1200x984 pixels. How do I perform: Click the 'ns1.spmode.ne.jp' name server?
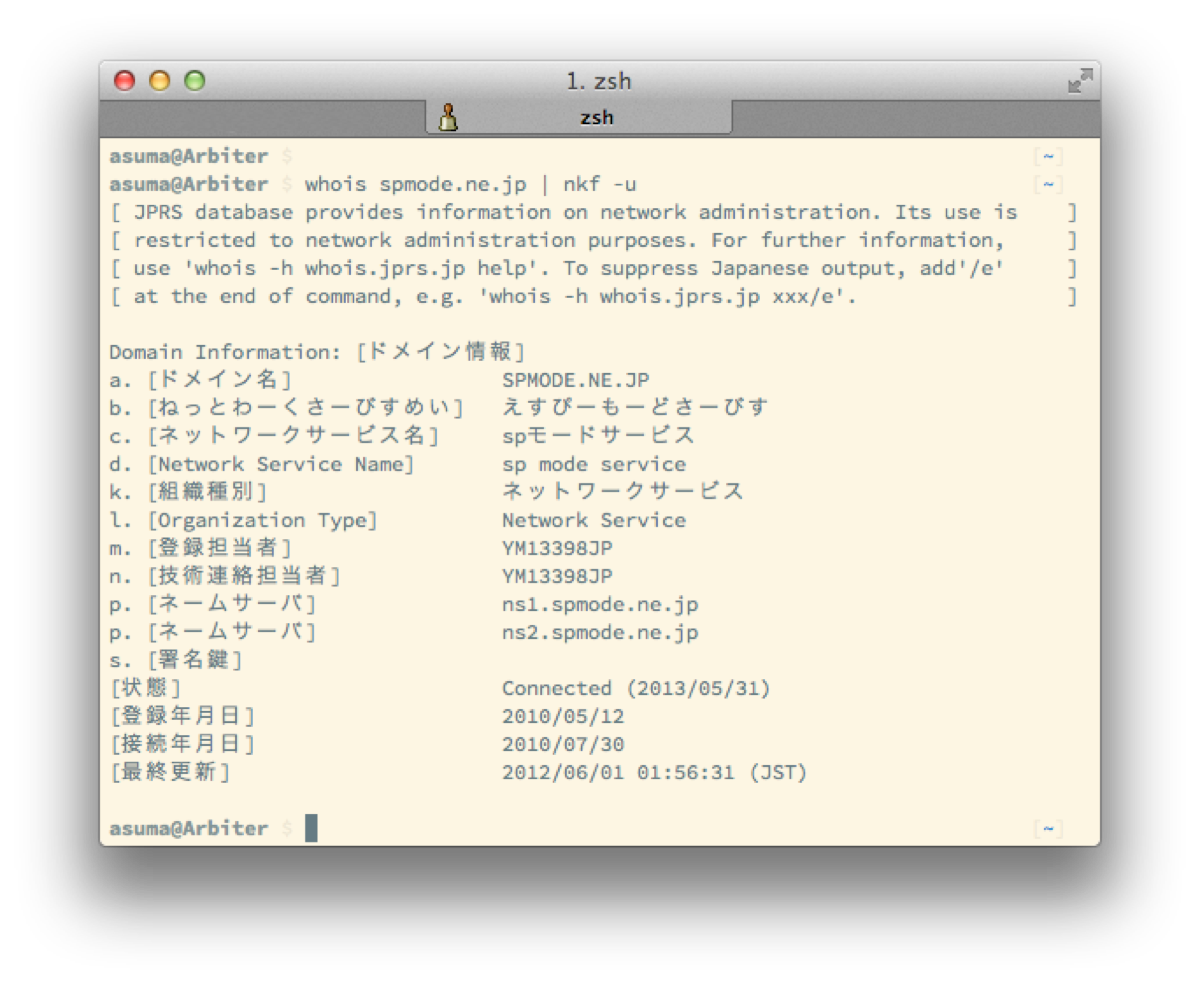[600, 605]
